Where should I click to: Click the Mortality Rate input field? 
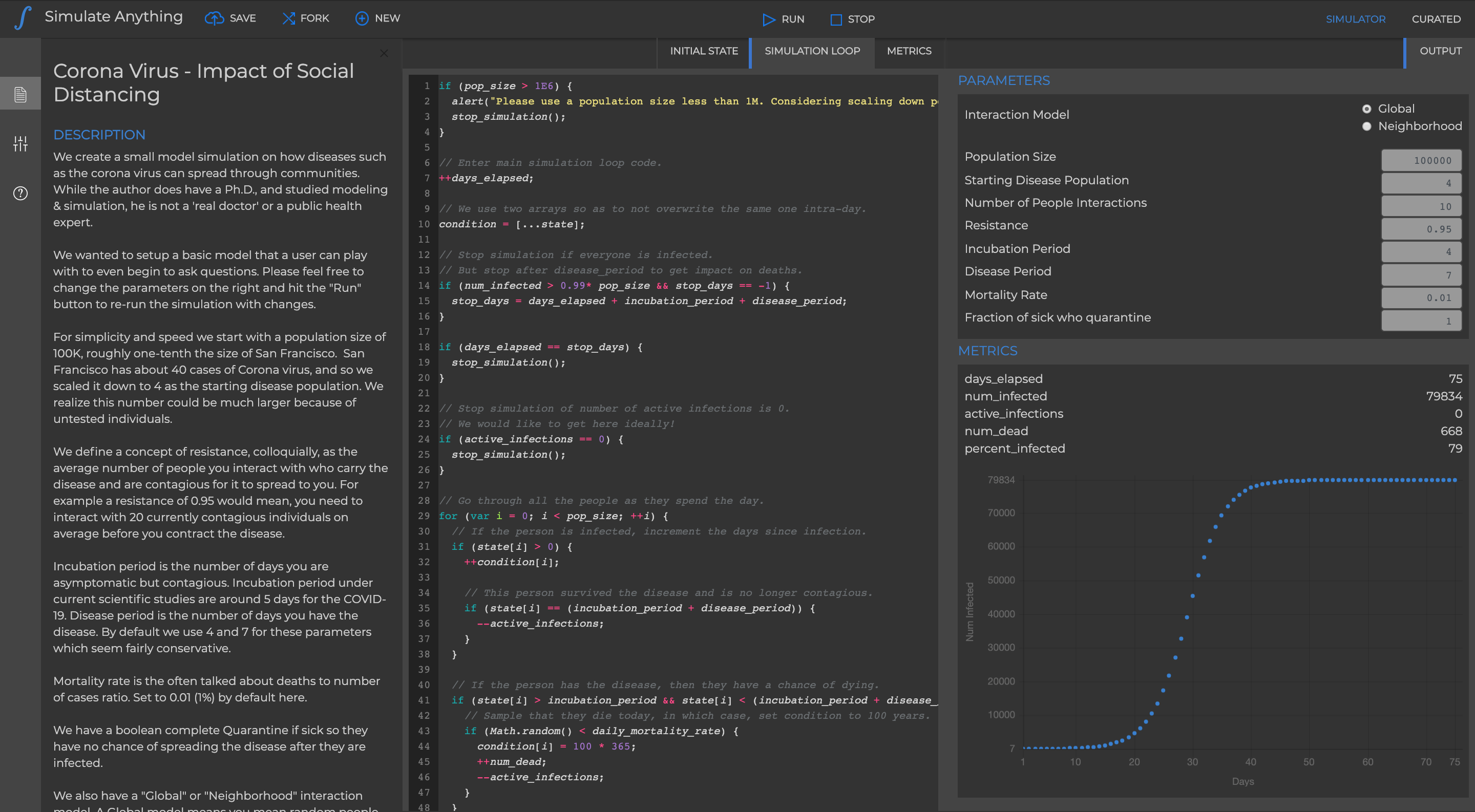pos(1421,298)
